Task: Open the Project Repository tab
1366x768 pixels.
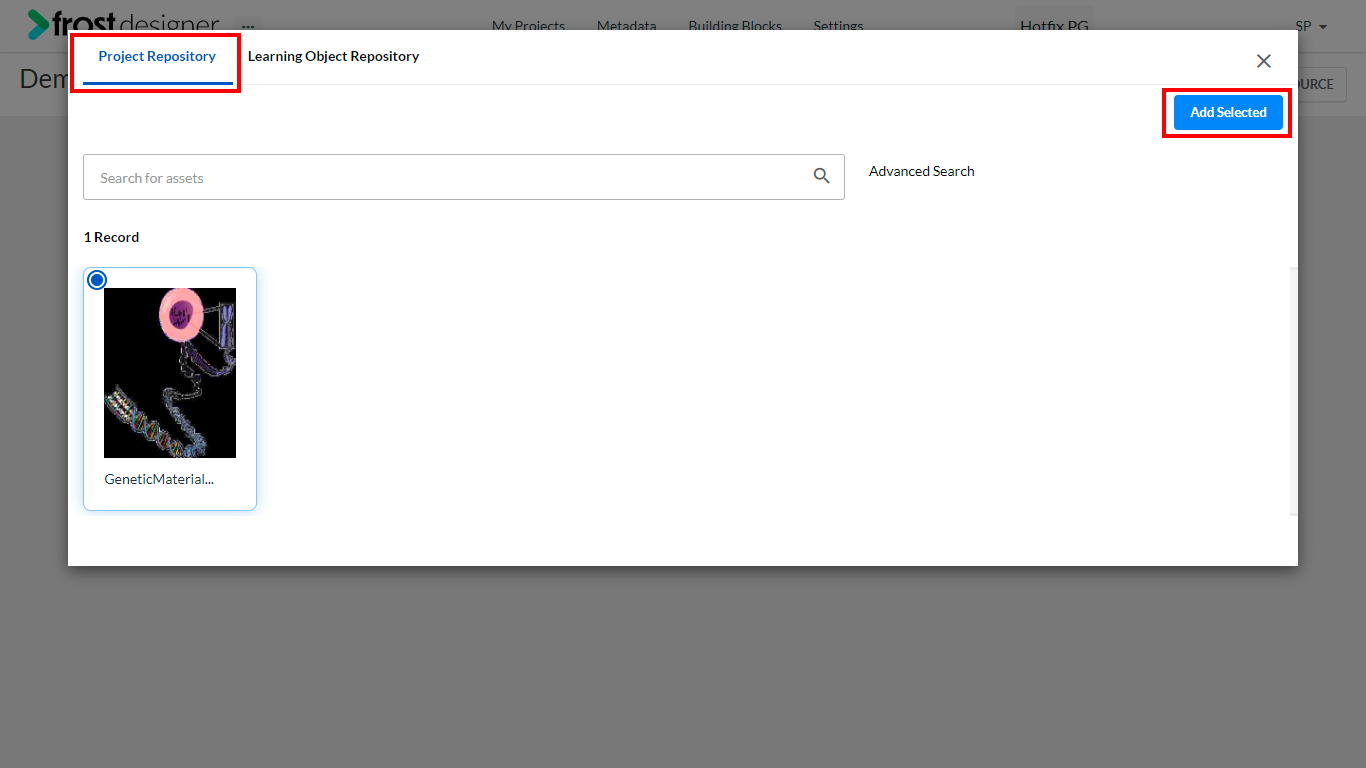Action: click(157, 57)
